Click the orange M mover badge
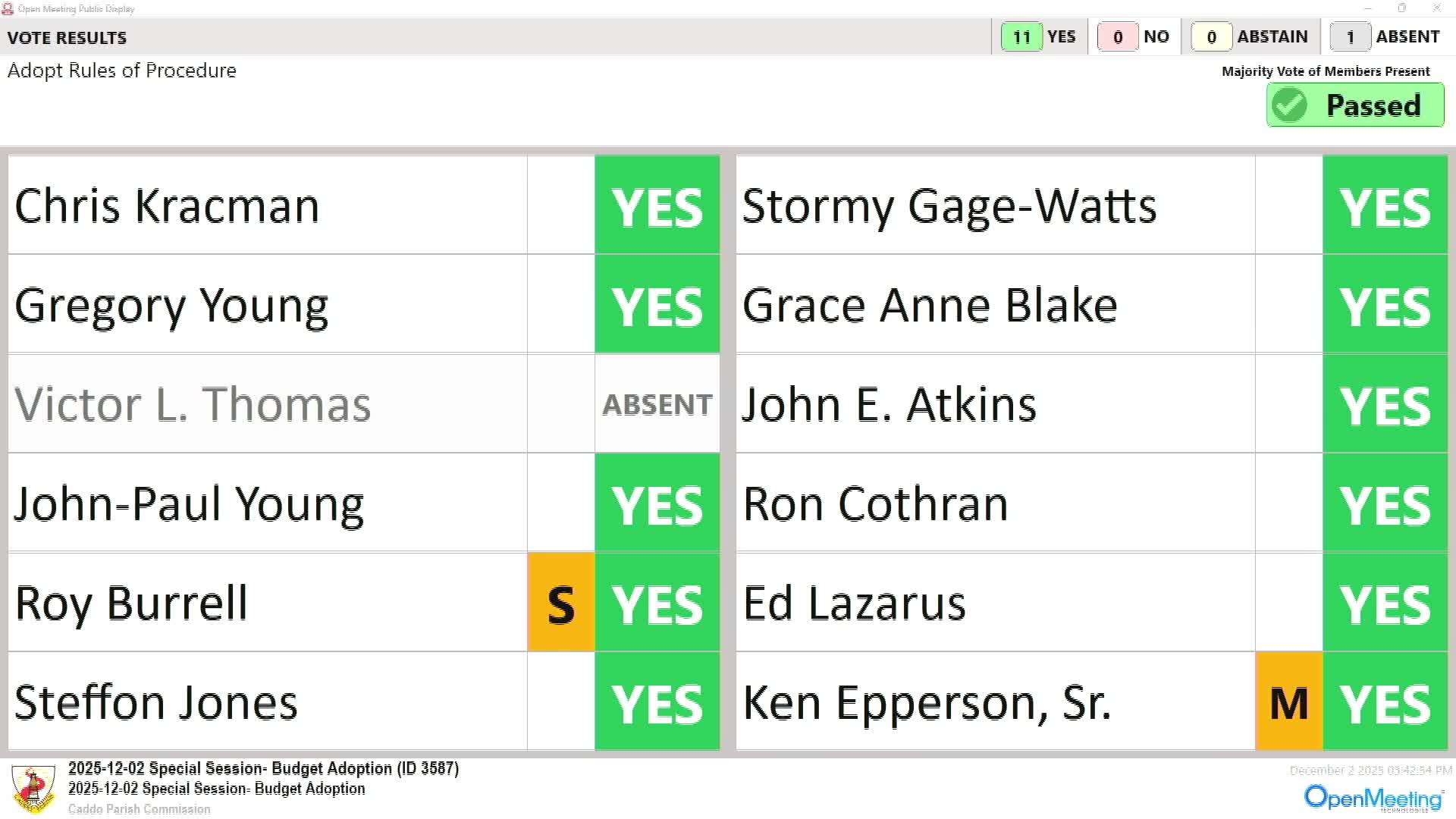Screen dimensions: 1456x819 (1288, 702)
